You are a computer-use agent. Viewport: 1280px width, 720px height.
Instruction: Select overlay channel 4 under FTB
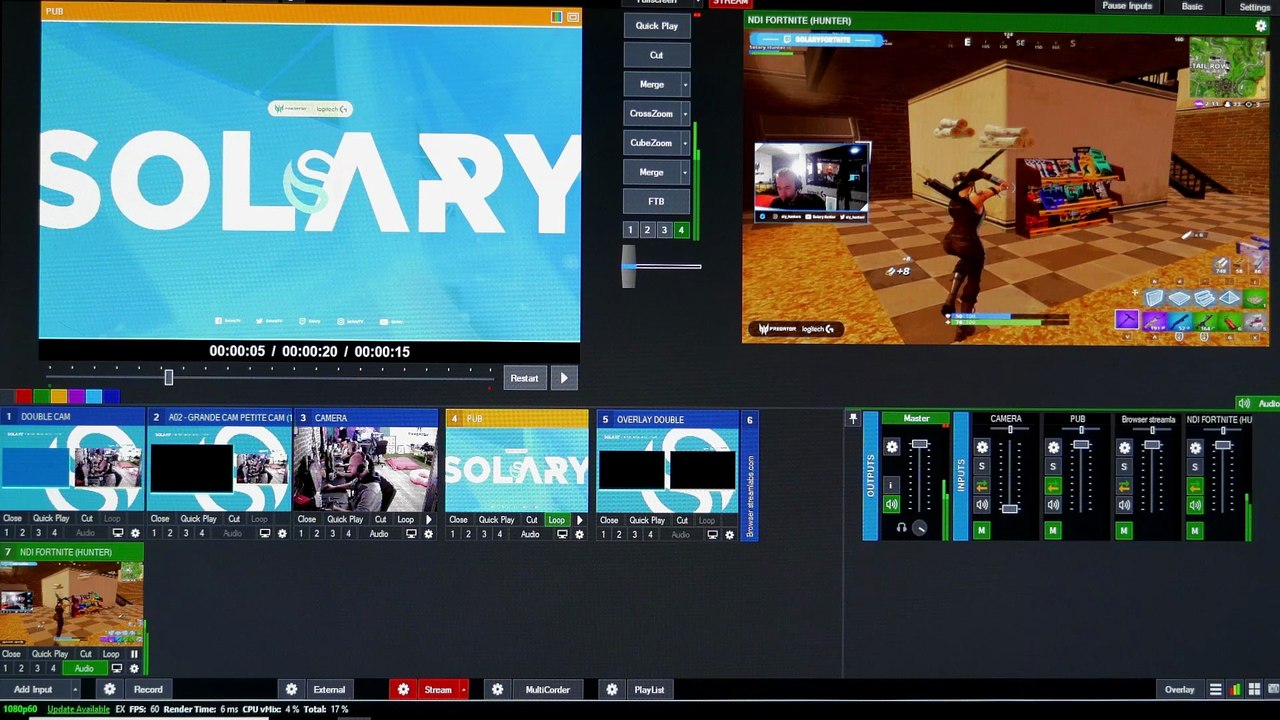[681, 230]
